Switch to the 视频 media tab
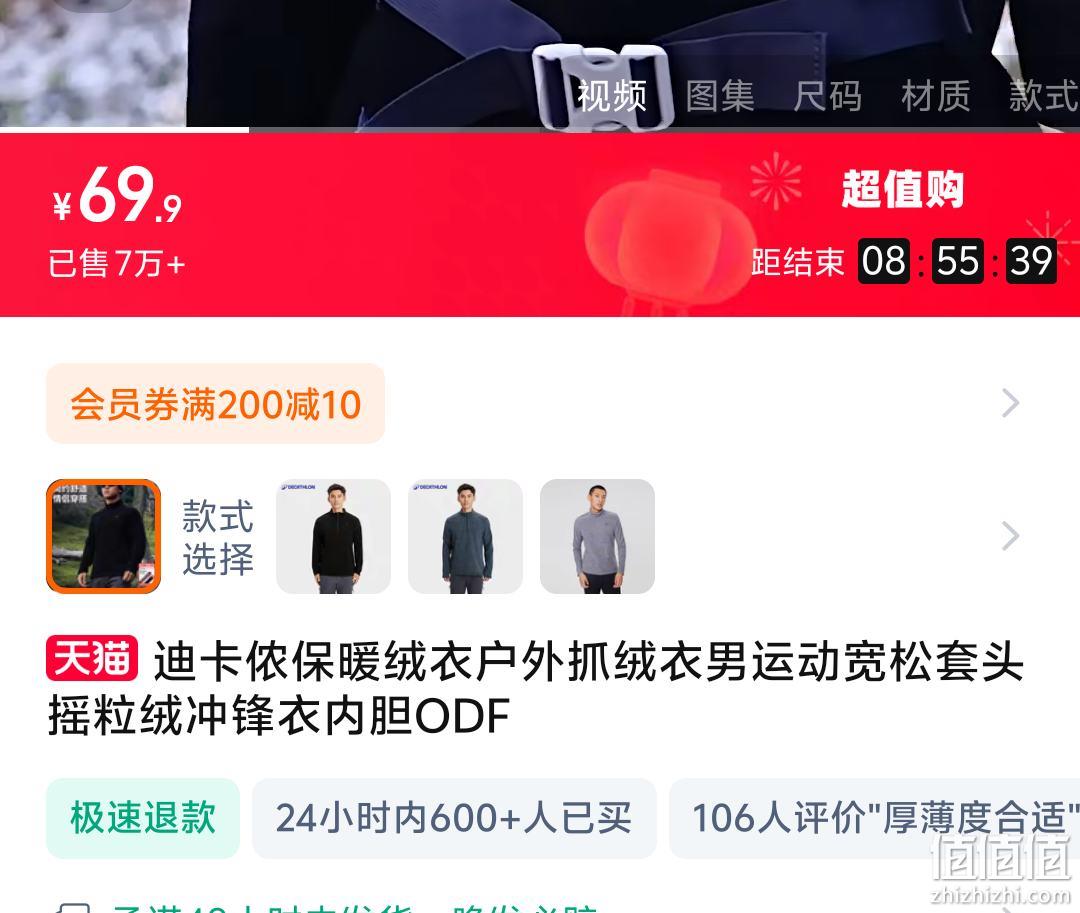Image resolution: width=1080 pixels, height=913 pixels. (611, 96)
